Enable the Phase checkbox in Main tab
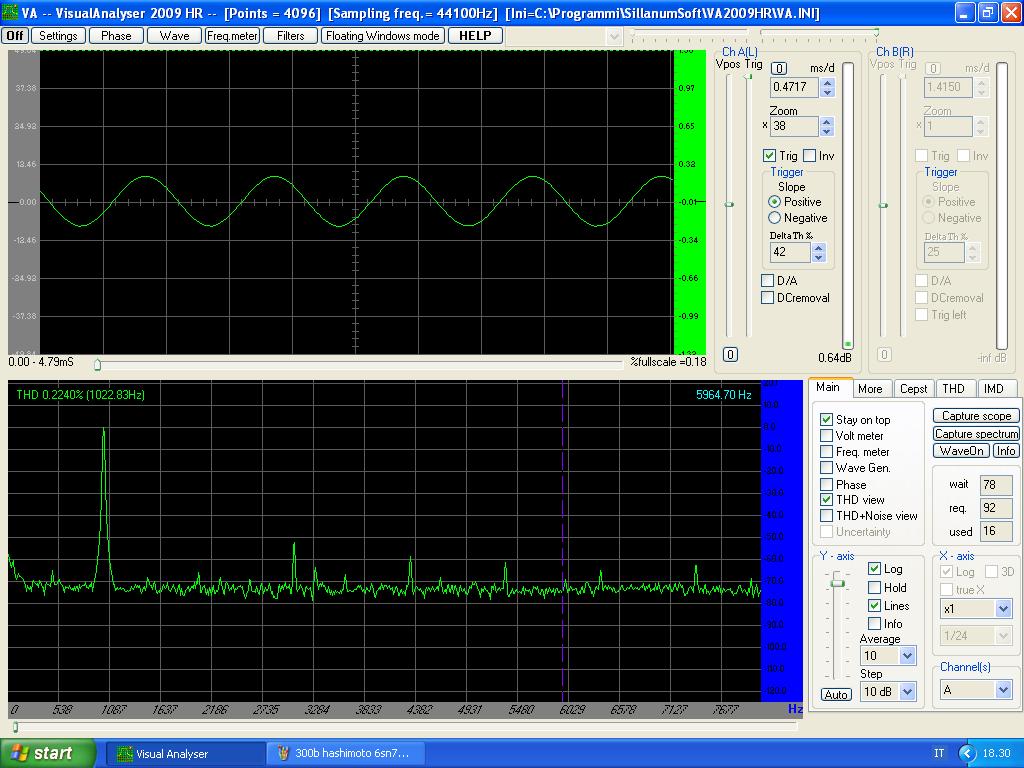 pos(826,485)
